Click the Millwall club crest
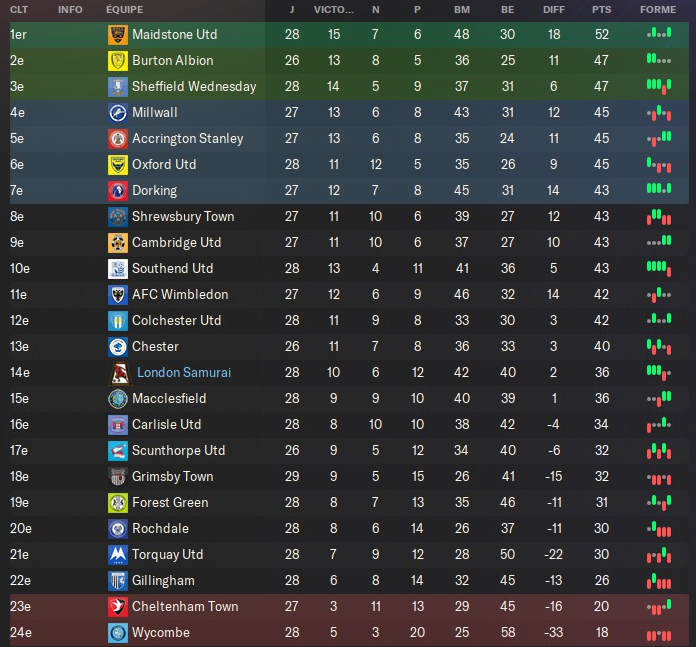 118,113
